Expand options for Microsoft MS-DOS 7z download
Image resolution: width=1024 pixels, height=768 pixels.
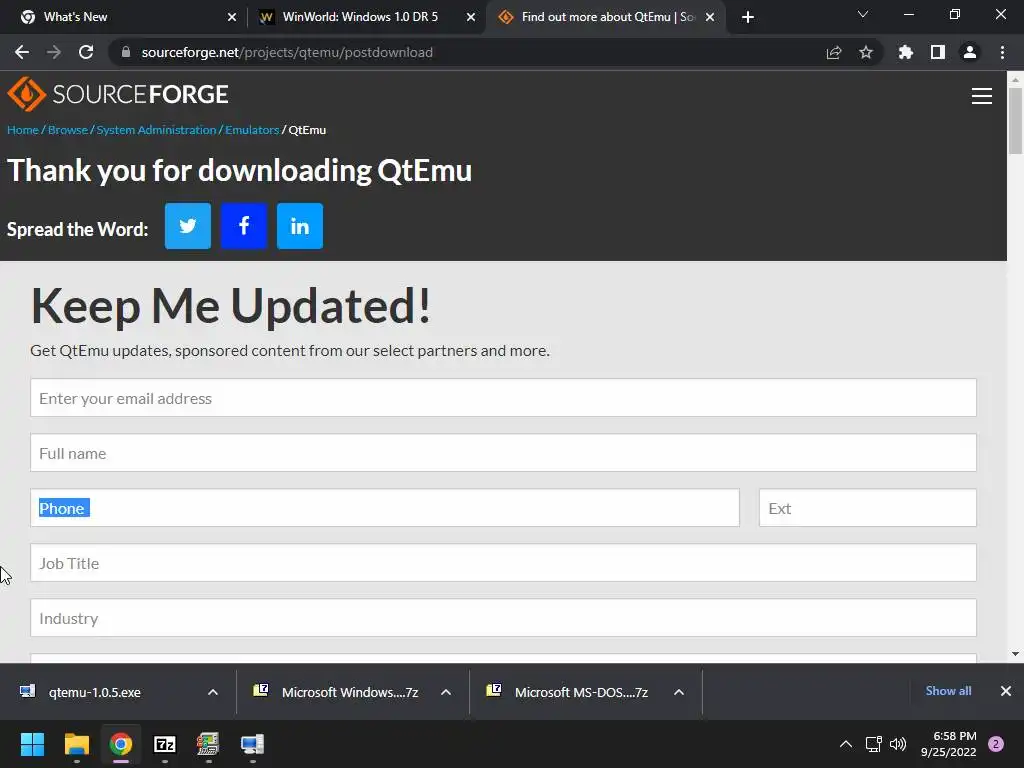(679, 692)
